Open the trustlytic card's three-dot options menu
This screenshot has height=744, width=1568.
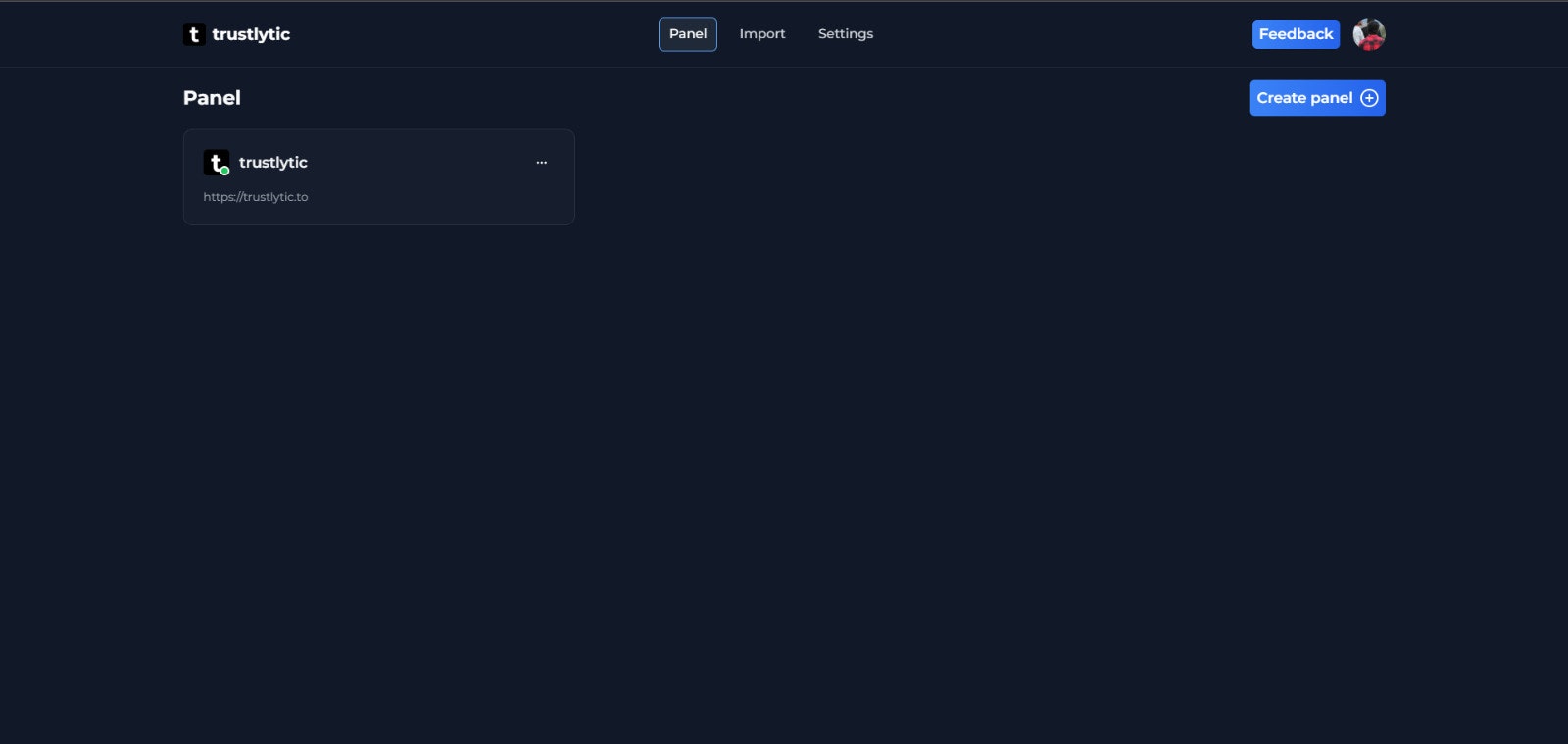coord(542,163)
